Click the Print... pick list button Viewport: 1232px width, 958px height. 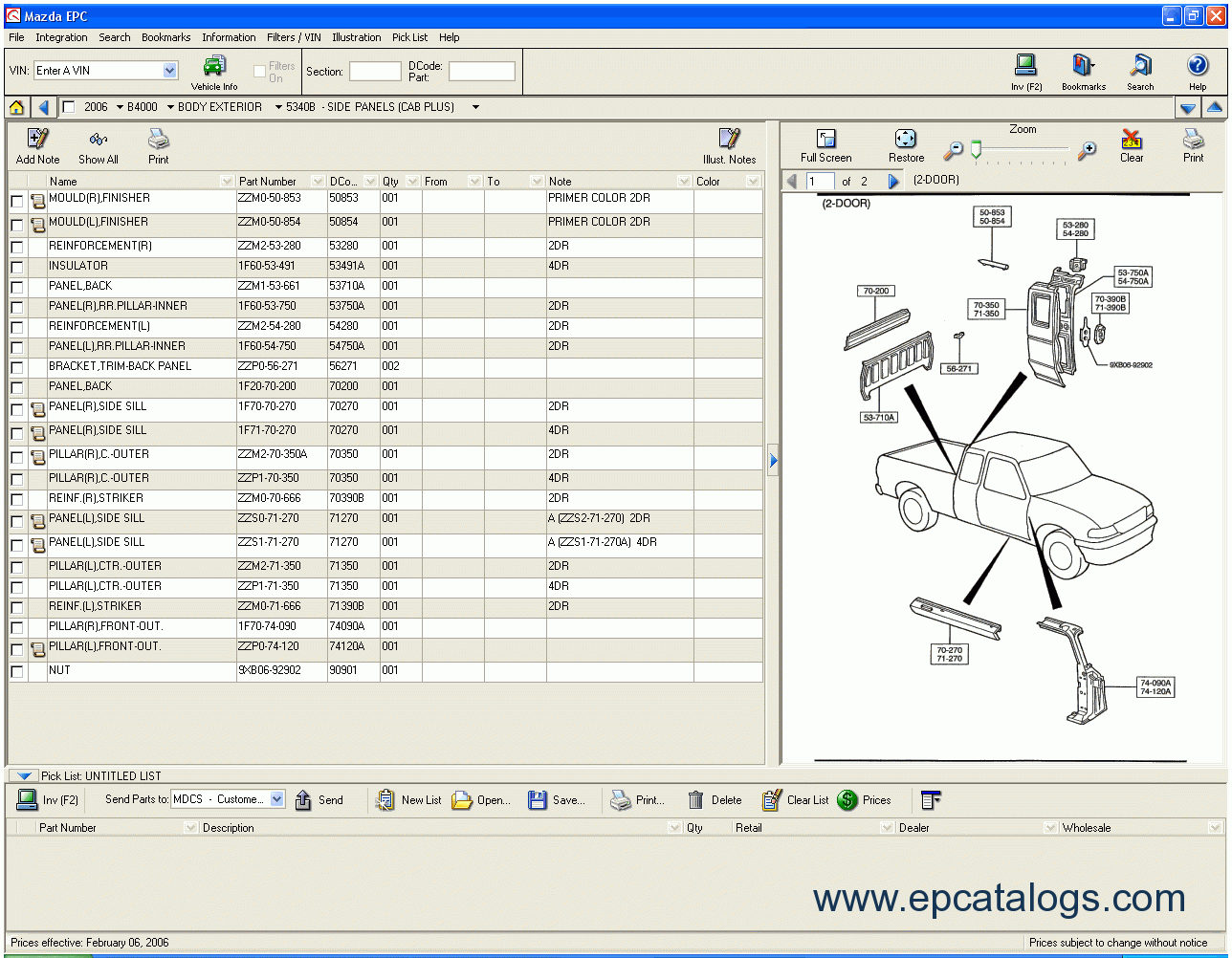pos(638,800)
